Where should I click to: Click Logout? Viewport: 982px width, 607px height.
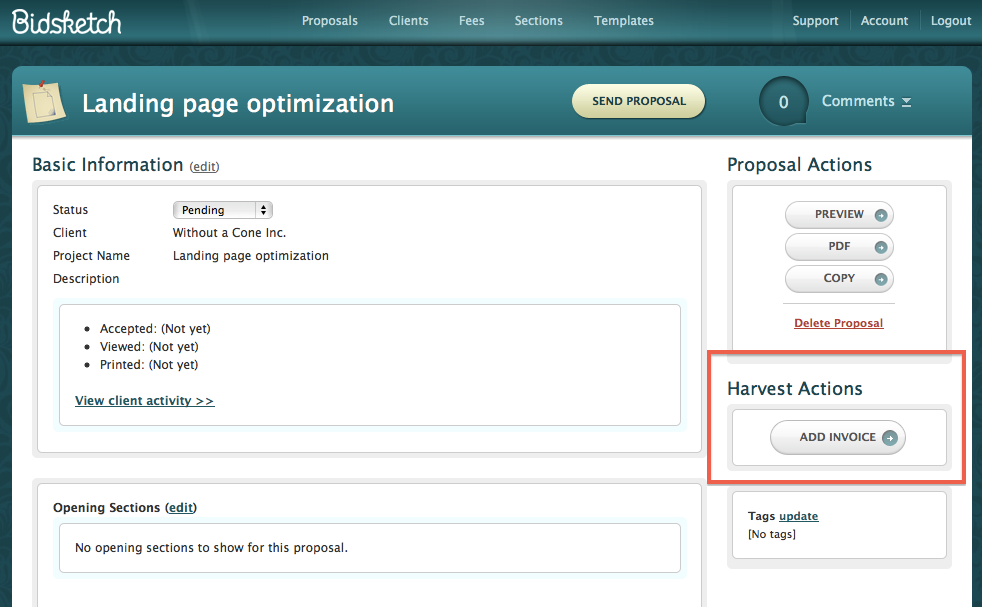(x=951, y=21)
